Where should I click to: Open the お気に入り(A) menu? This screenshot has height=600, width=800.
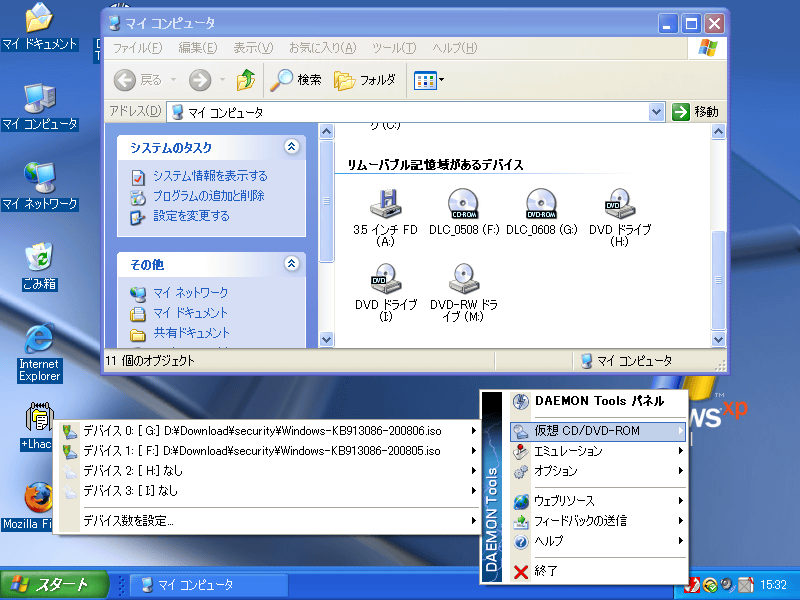click(x=322, y=48)
